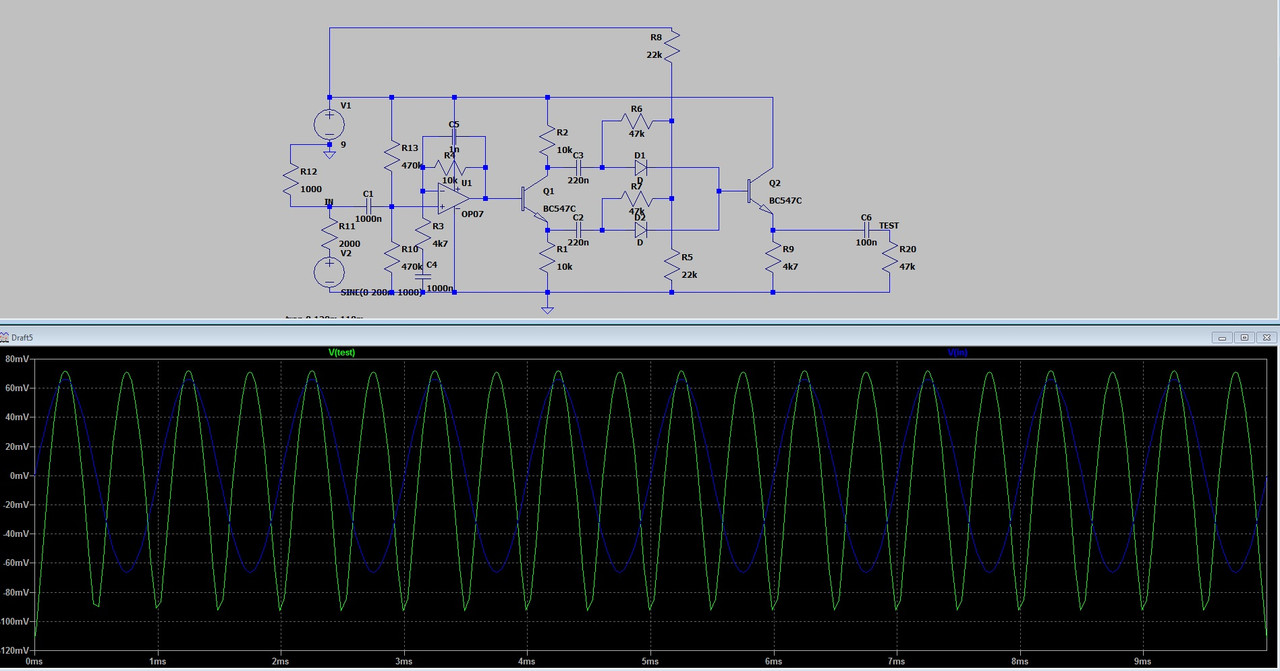Viewport: 1280px width, 671px height.
Task: Click the 9ms time axis label
Action: (x=1143, y=662)
